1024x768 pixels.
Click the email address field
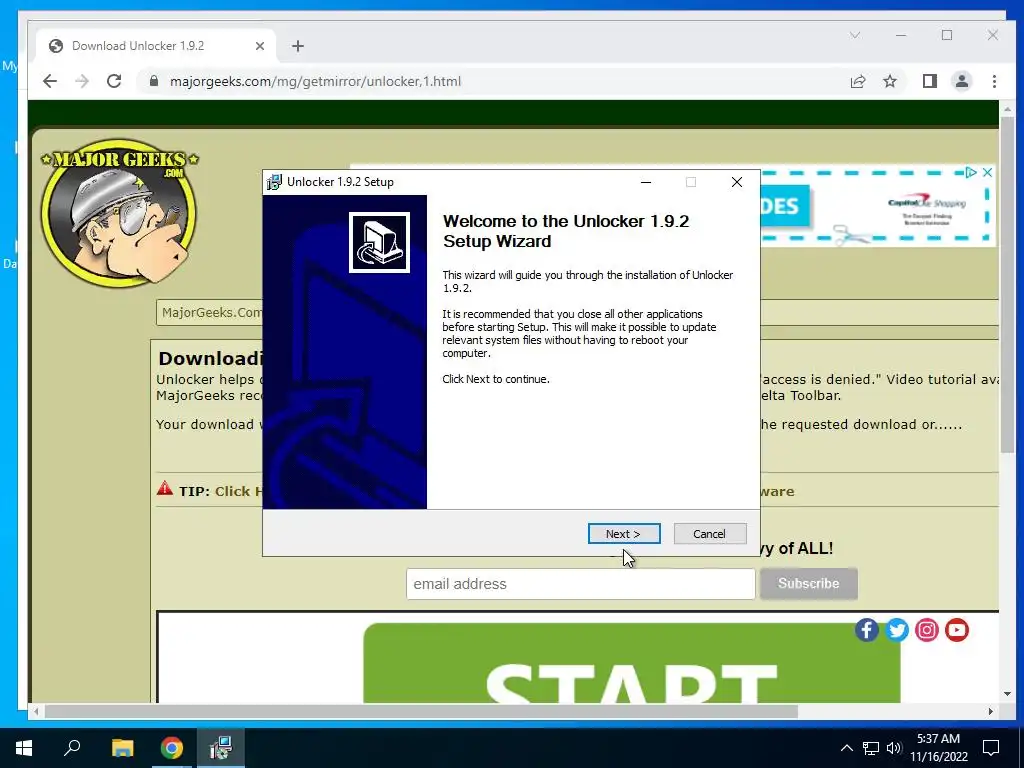[580, 584]
